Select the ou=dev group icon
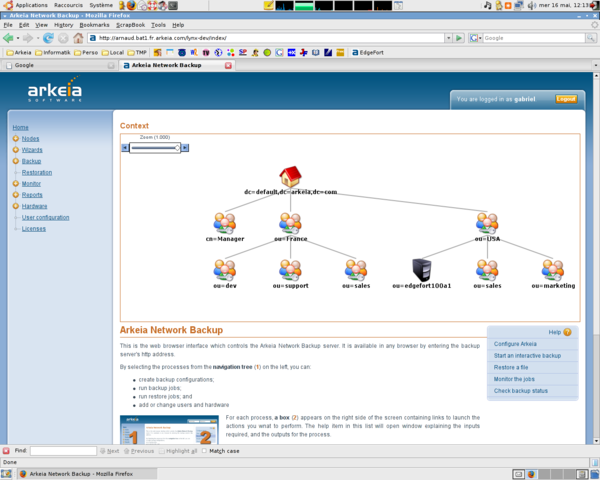600x480 pixels. pyautogui.click(x=225, y=270)
